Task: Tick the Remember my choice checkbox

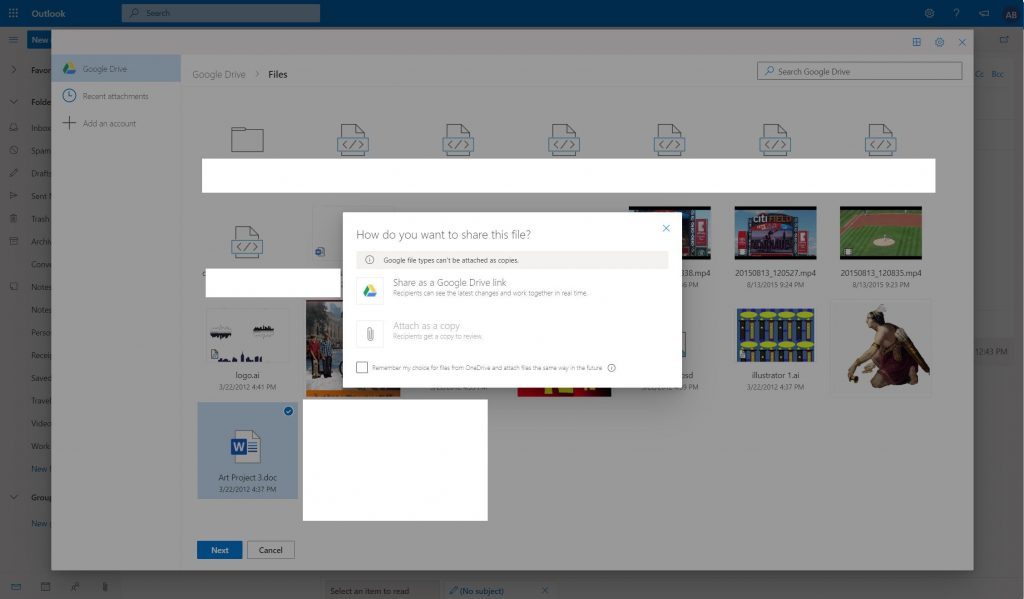Action: pyautogui.click(x=362, y=368)
